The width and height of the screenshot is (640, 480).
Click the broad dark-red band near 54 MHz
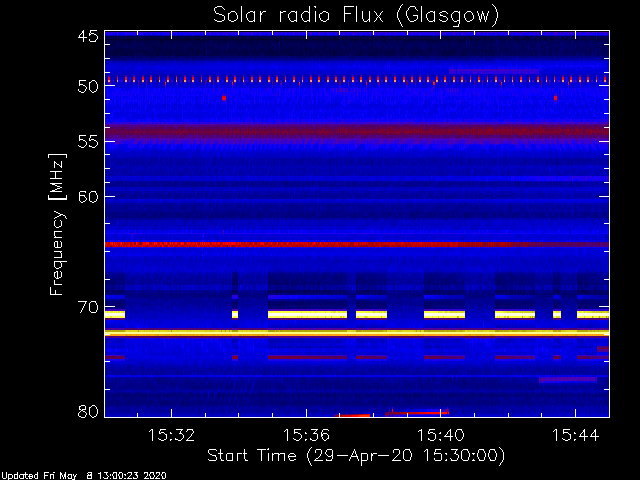pyautogui.click(x=357, y=132)
